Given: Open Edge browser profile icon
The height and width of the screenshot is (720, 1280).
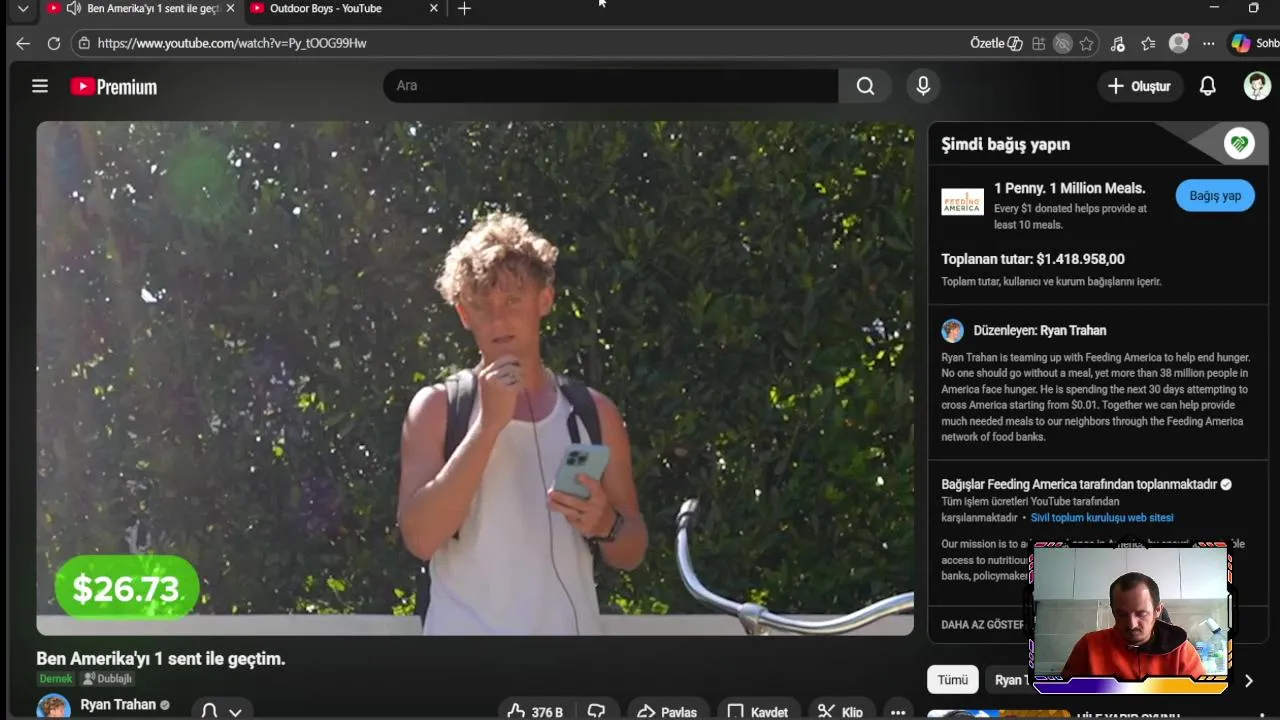Looking at the screenshot, I should click(x=1179, y=43).
